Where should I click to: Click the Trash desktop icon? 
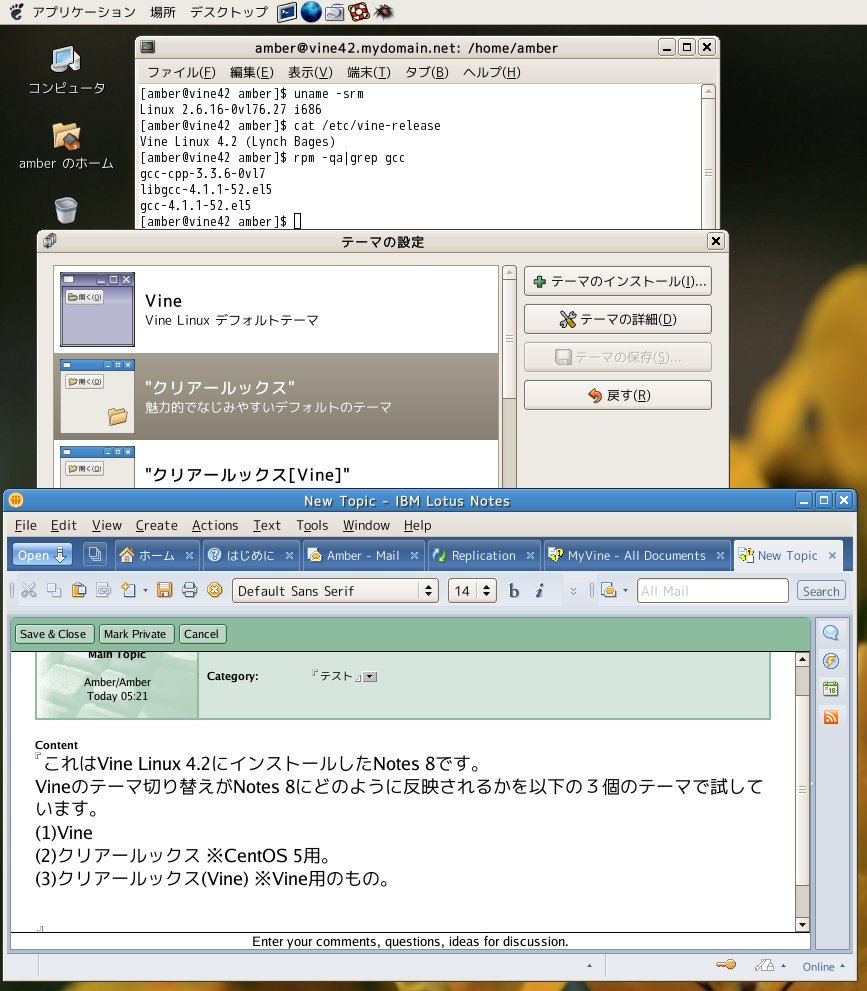[66, 210]
